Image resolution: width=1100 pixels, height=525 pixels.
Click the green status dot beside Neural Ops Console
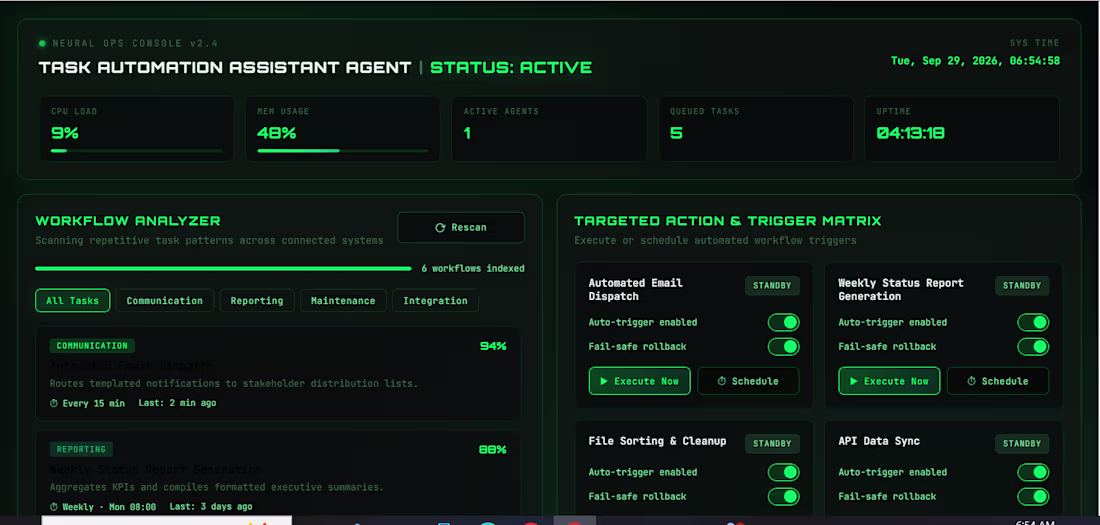pyautogui.click(x=42, y=44)
